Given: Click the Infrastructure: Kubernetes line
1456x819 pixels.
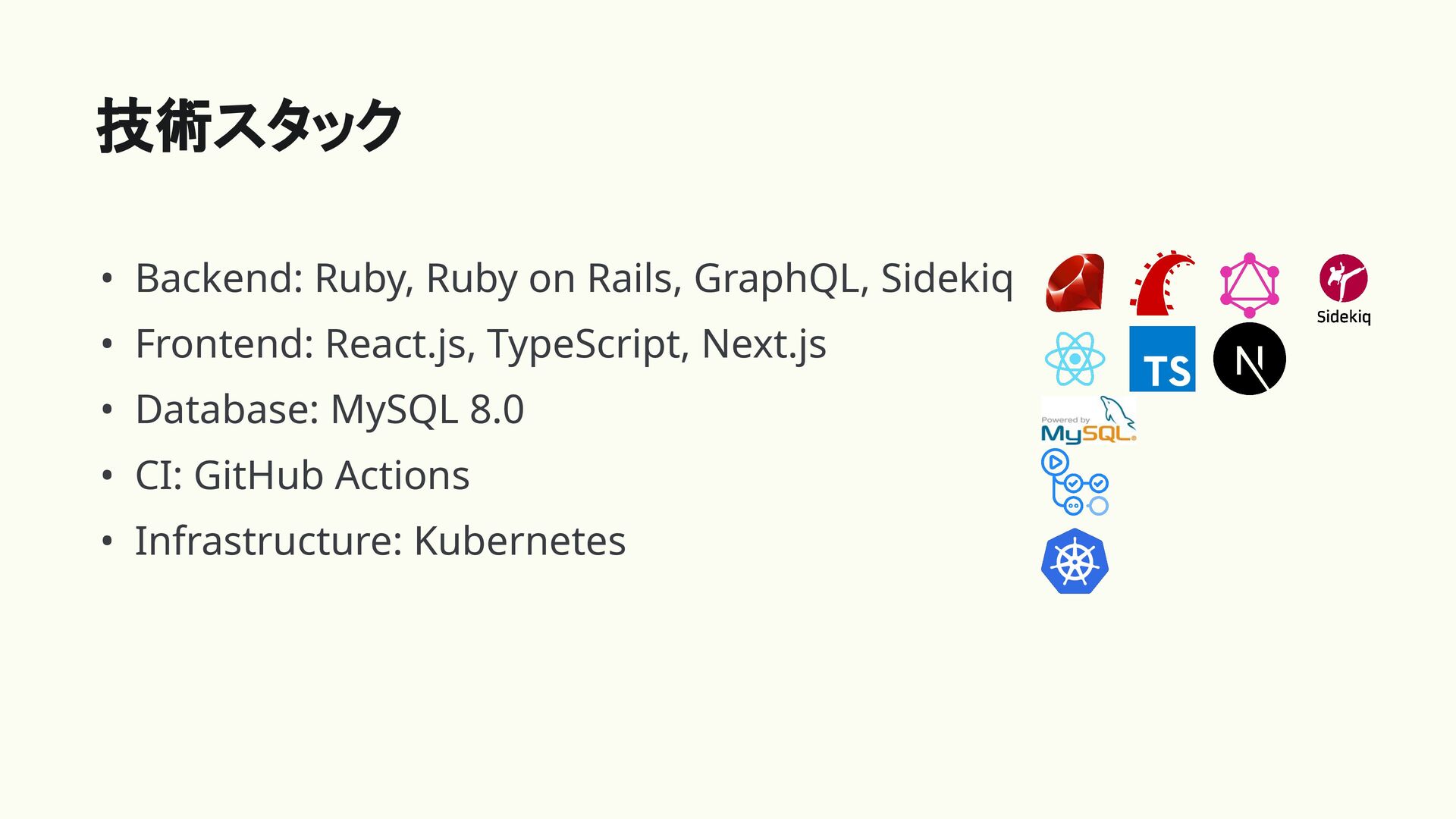Looking at the screenshot, I should pos(380,541).
